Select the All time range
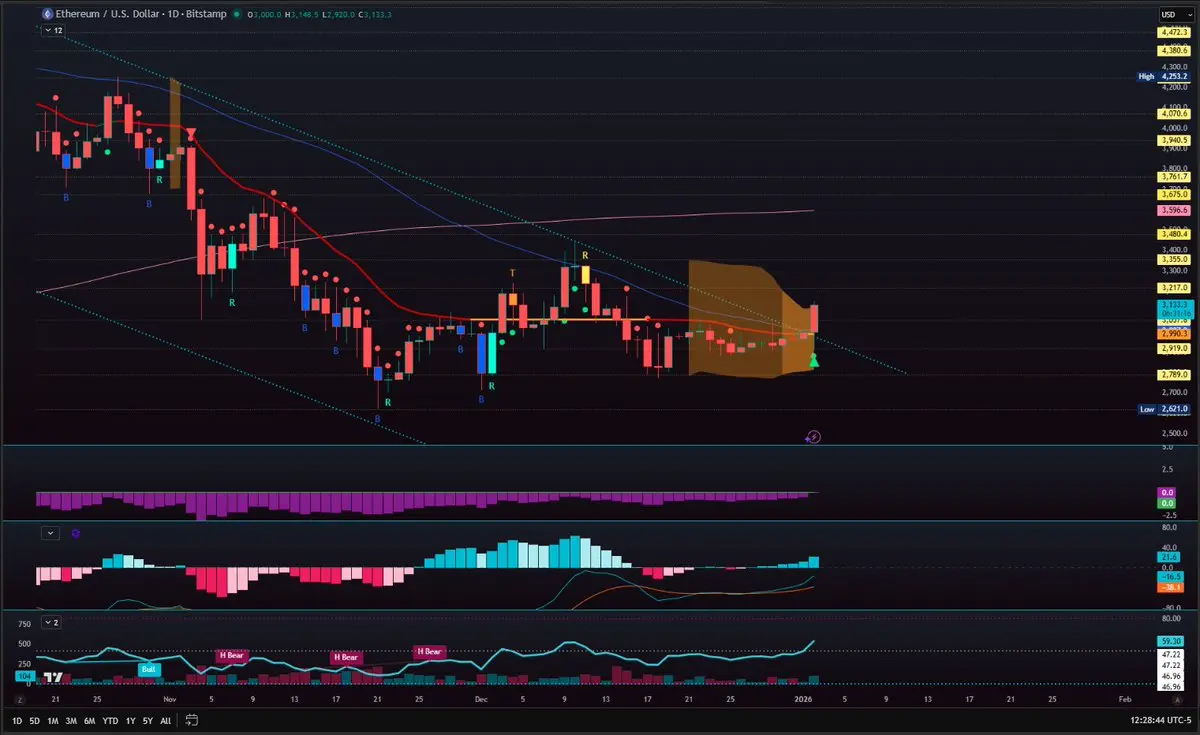The width and height of the screenshot is (1200, 735). [x=166, y=720]
